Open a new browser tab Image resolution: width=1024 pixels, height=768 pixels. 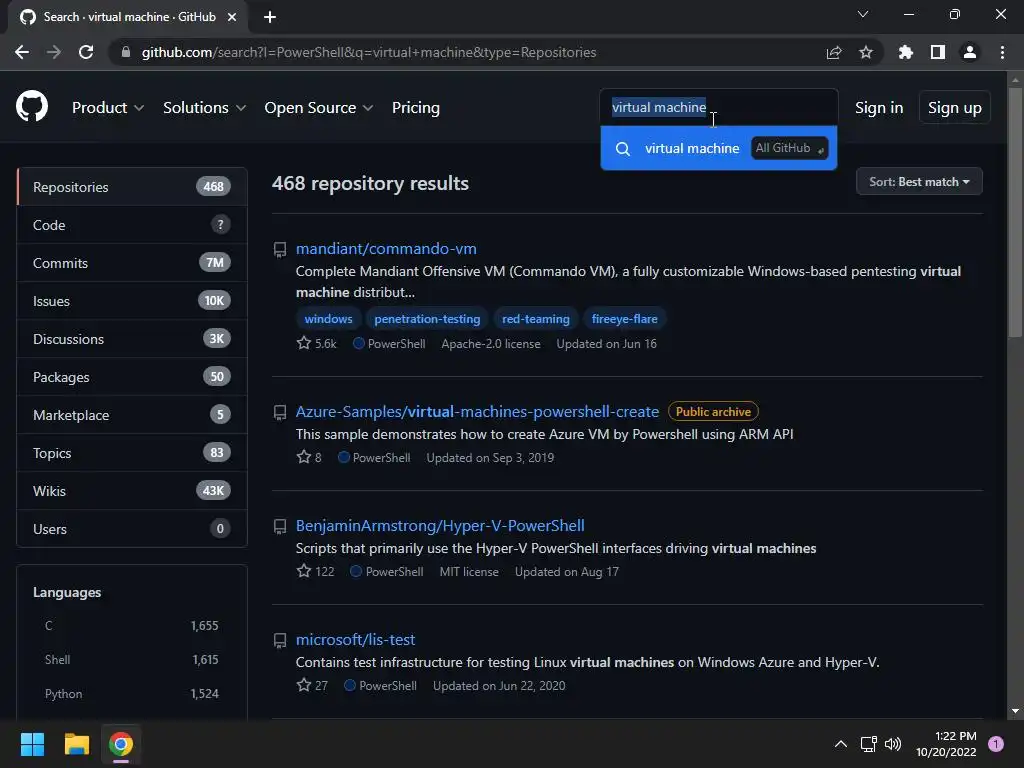(x=270, y=17)
